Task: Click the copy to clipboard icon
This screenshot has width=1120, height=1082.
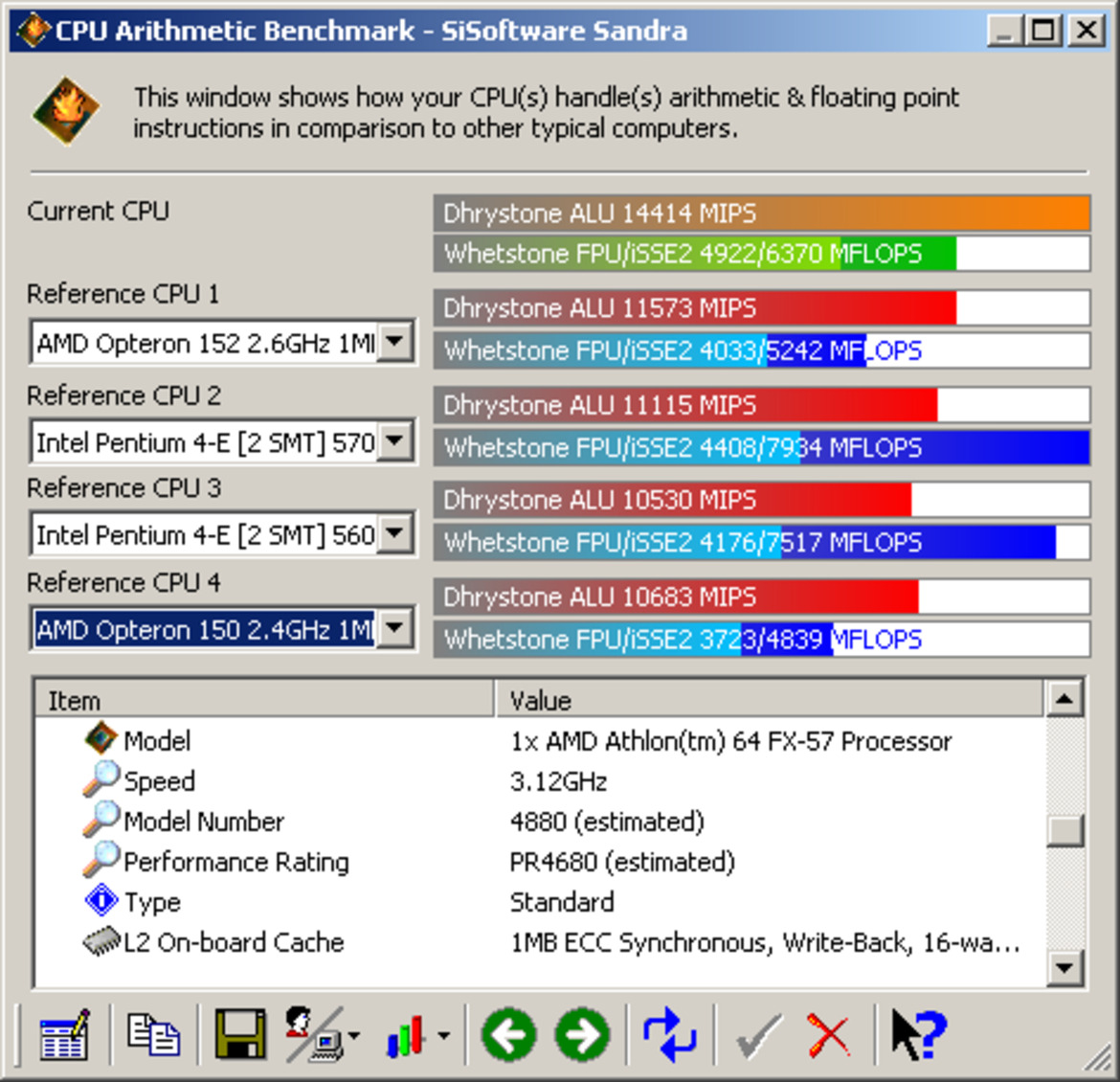Action: [153, 1035]
